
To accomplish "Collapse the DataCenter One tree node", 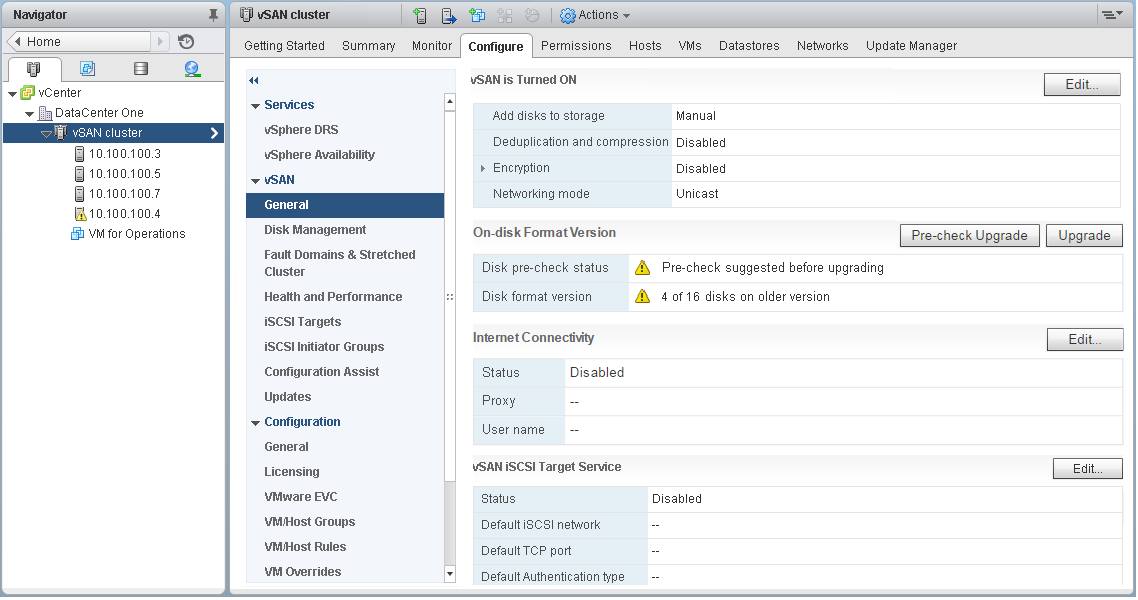I will 29,114.
